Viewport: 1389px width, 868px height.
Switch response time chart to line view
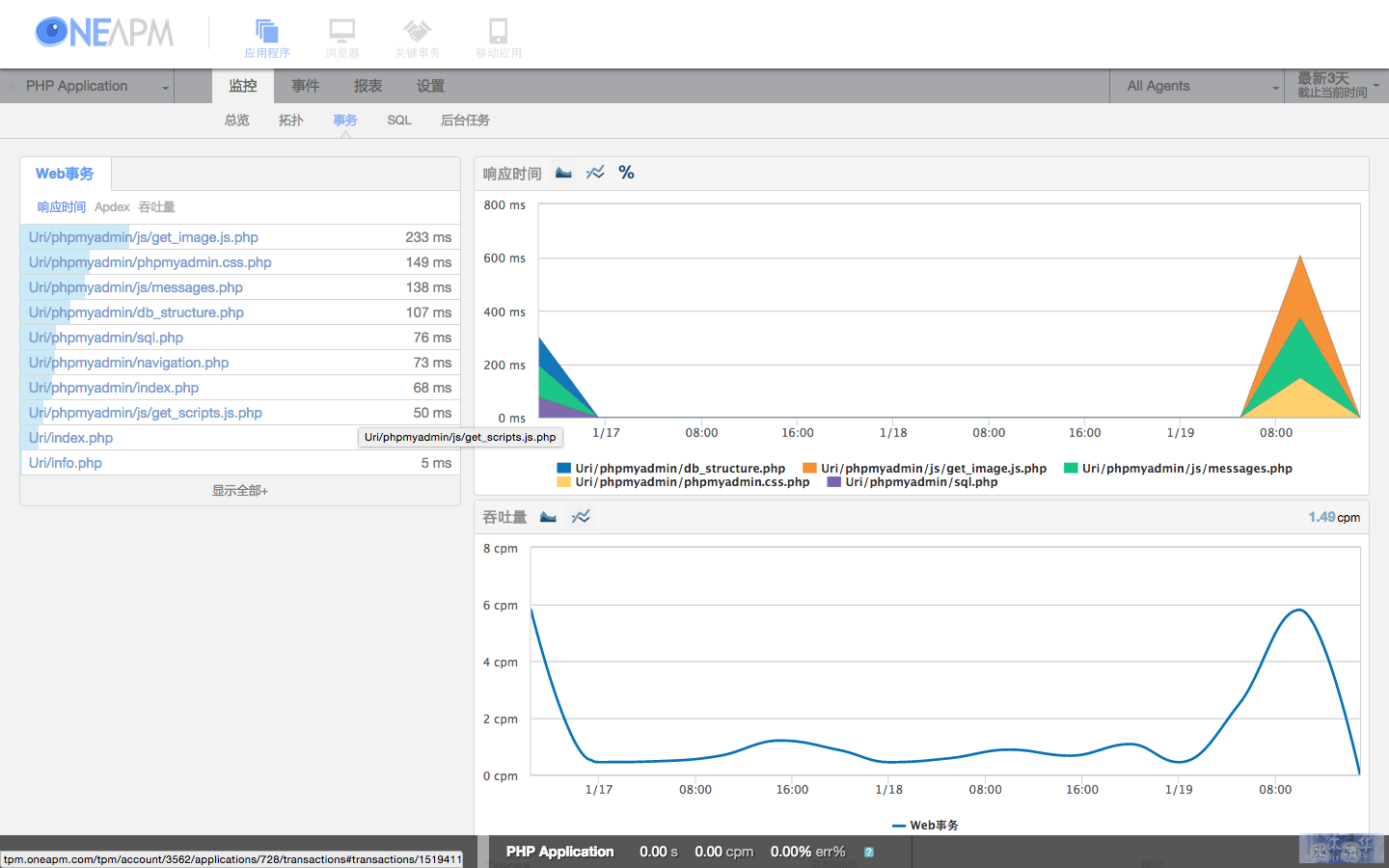[595, 173]
